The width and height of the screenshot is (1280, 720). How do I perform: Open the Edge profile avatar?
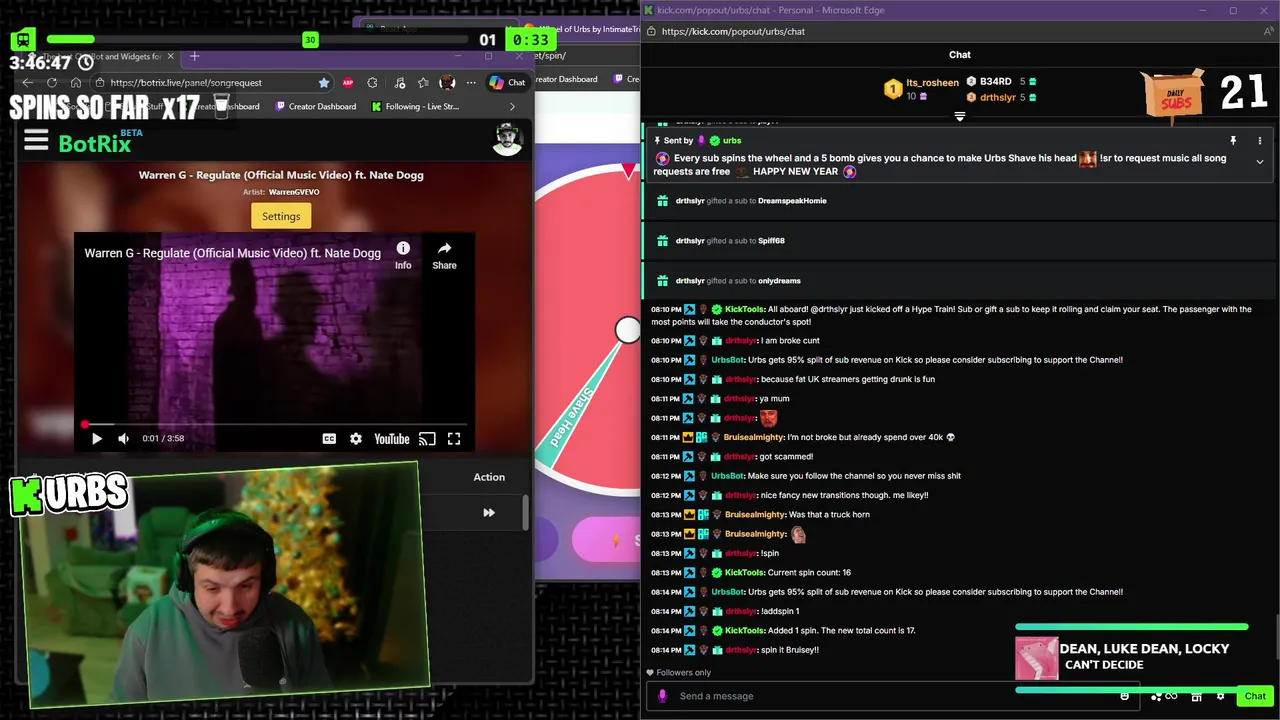447,83
